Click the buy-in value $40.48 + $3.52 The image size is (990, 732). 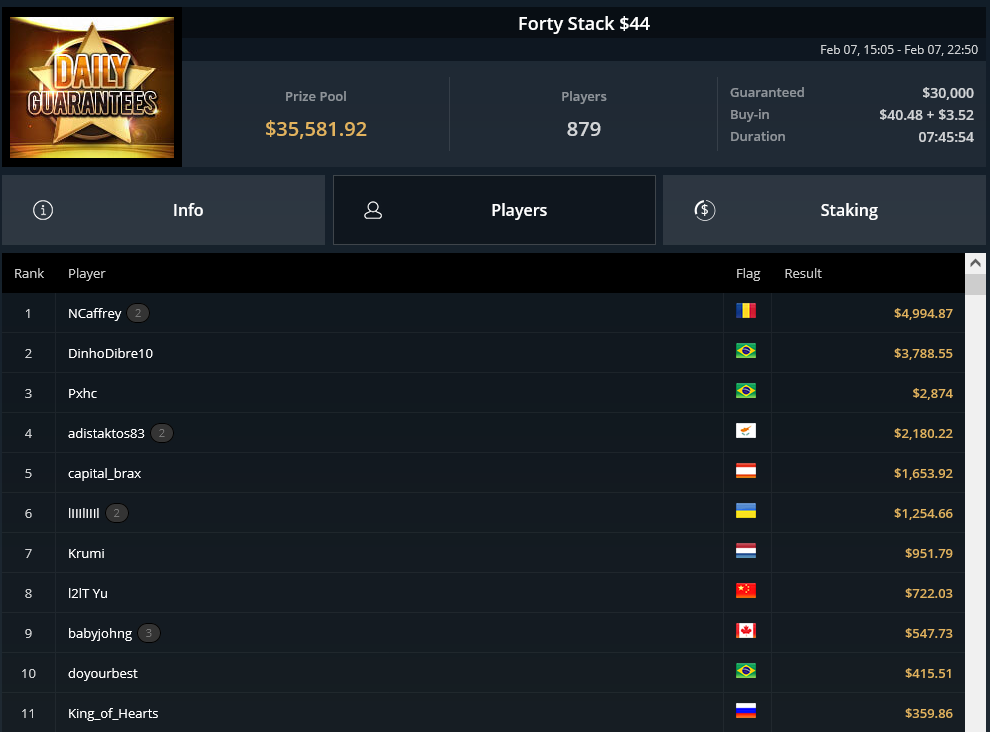click(926, 115)
